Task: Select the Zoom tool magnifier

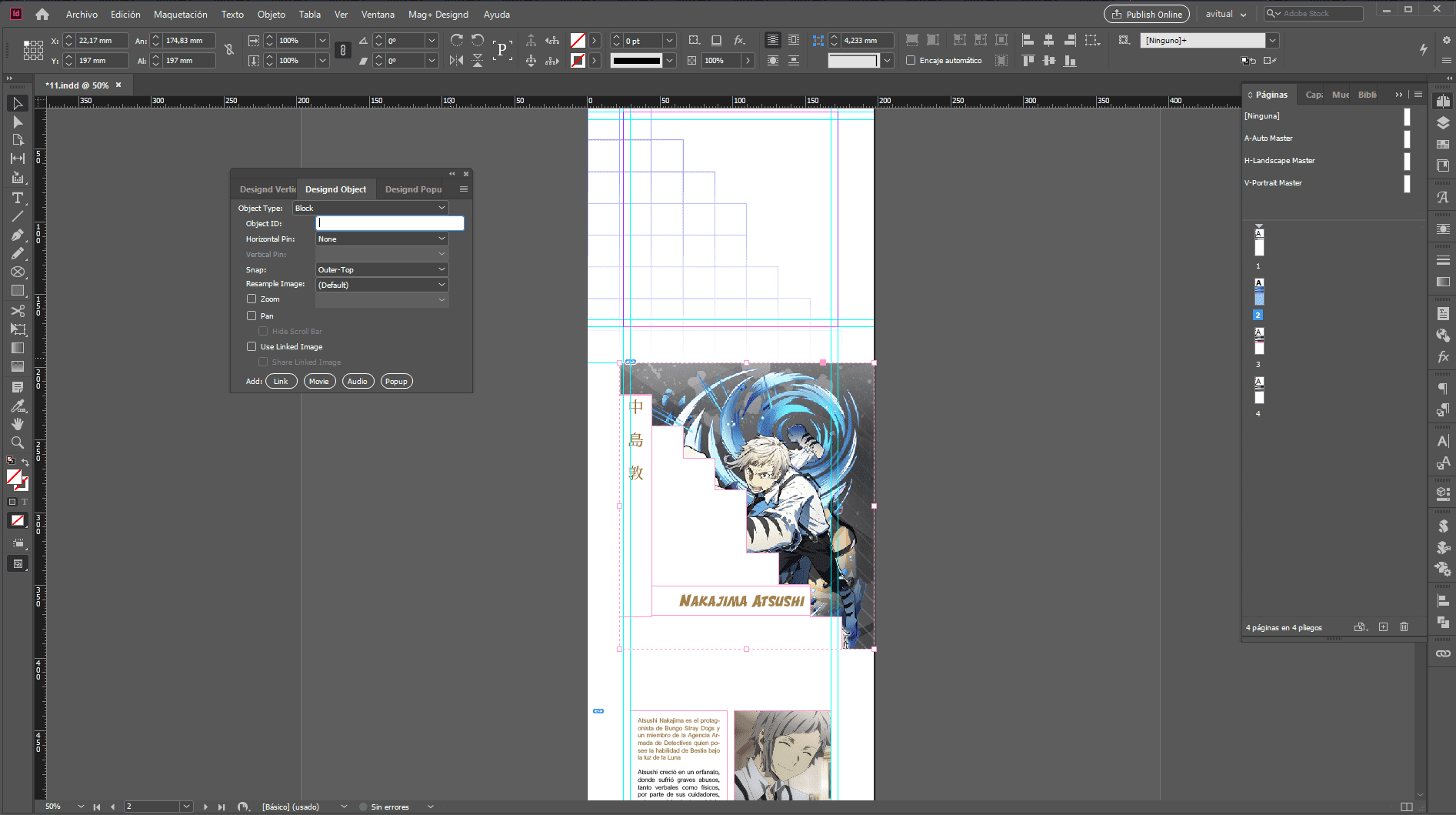Action: (18, 443)
